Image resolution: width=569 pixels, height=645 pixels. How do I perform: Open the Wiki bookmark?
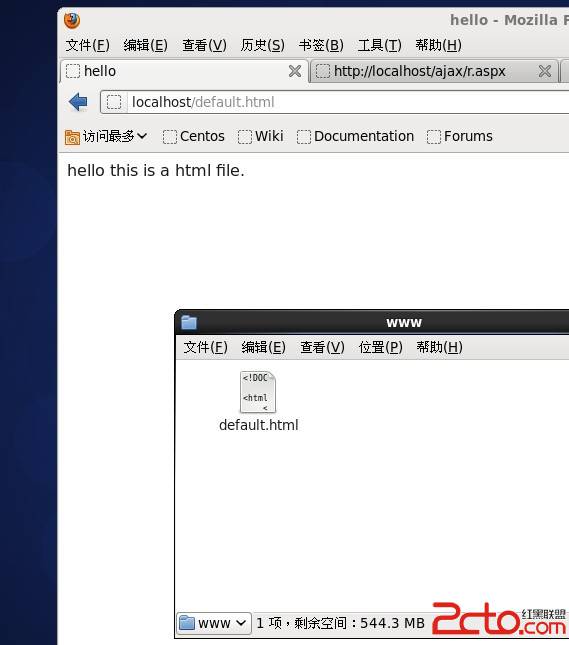[261, 137]
